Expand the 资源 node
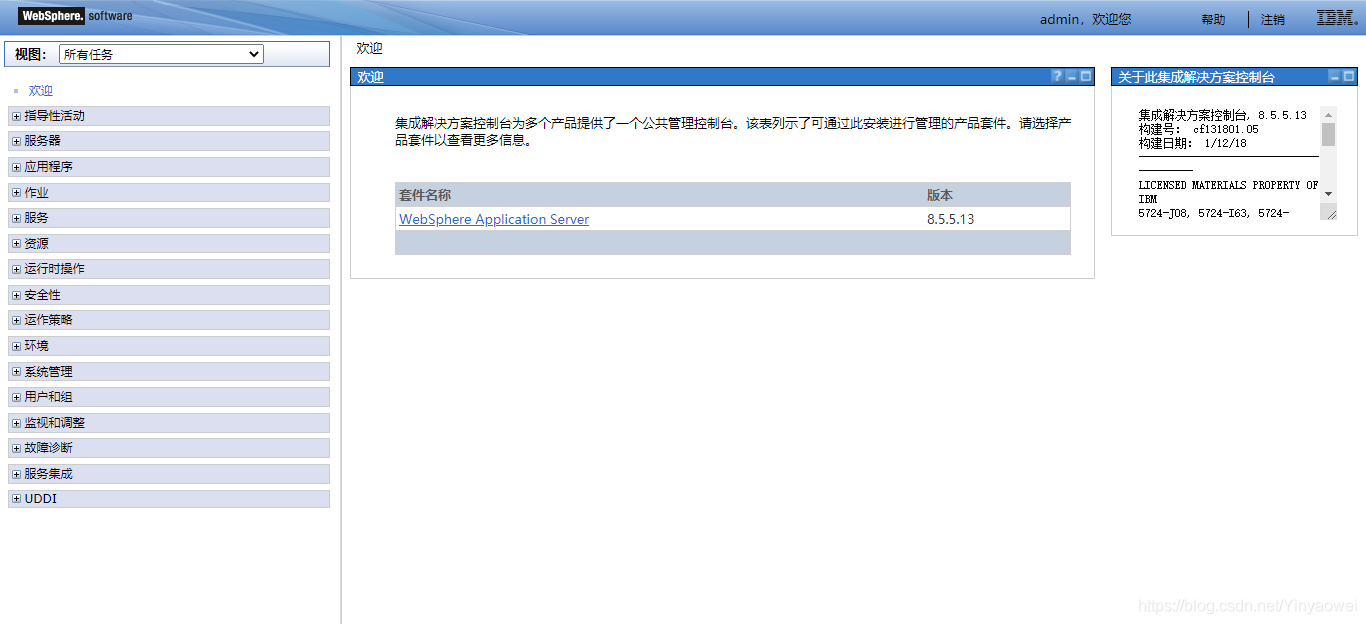This screenshot has height=624, width=1366. [x=16, y=244]
